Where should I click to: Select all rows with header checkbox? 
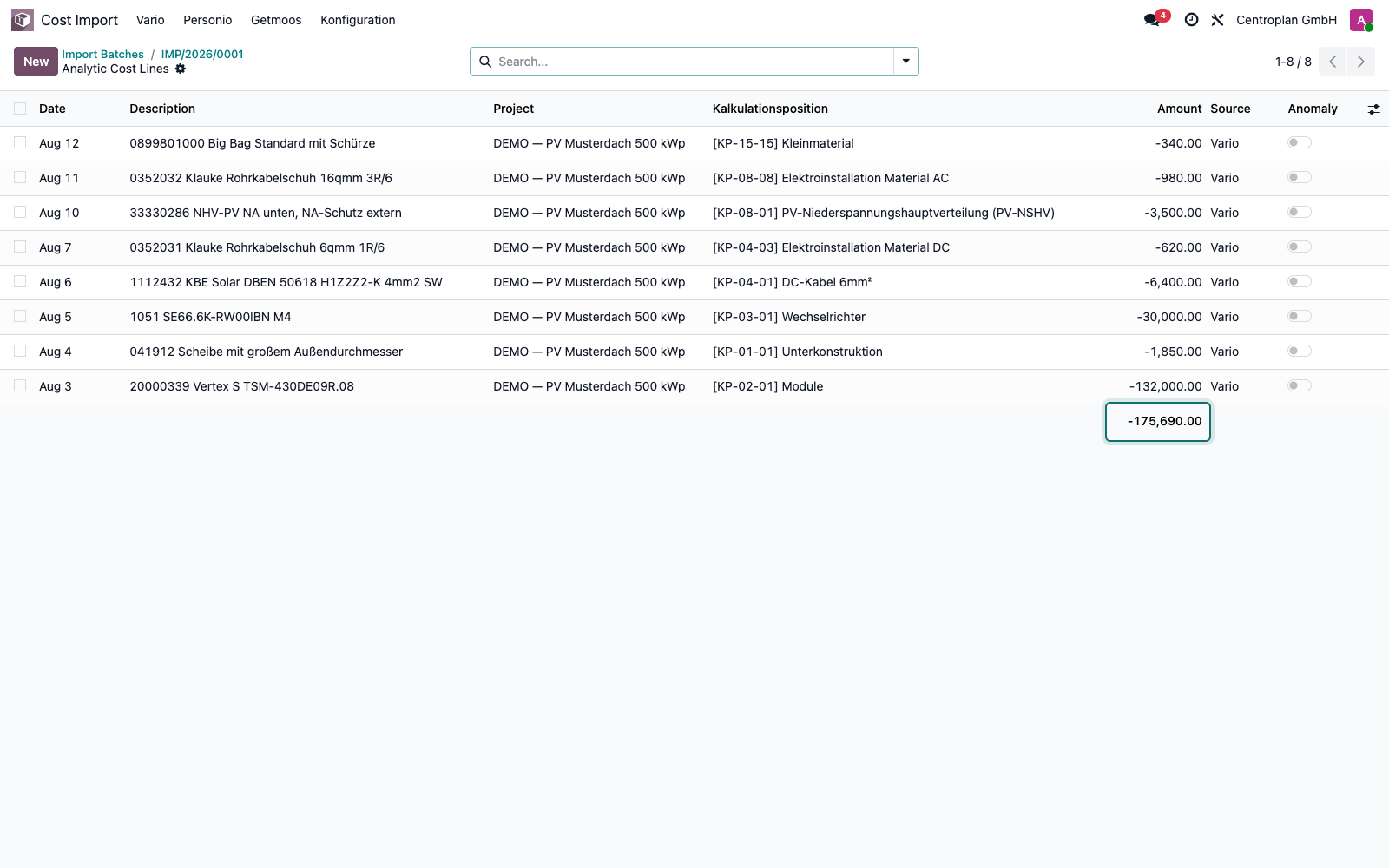(x=20, y=108)
